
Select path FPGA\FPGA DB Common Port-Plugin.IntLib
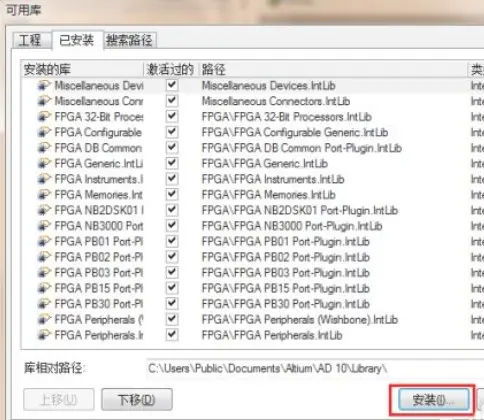point(302,148)
